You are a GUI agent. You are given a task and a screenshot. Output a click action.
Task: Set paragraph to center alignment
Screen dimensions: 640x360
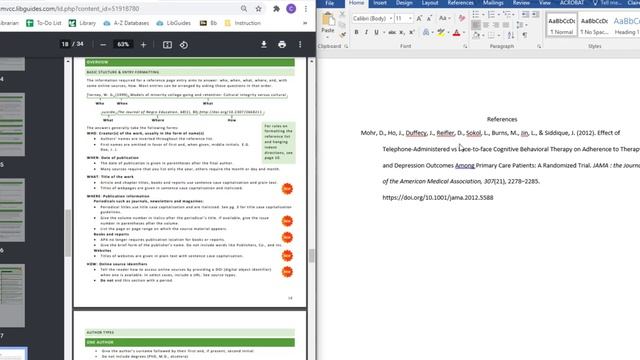486,25
